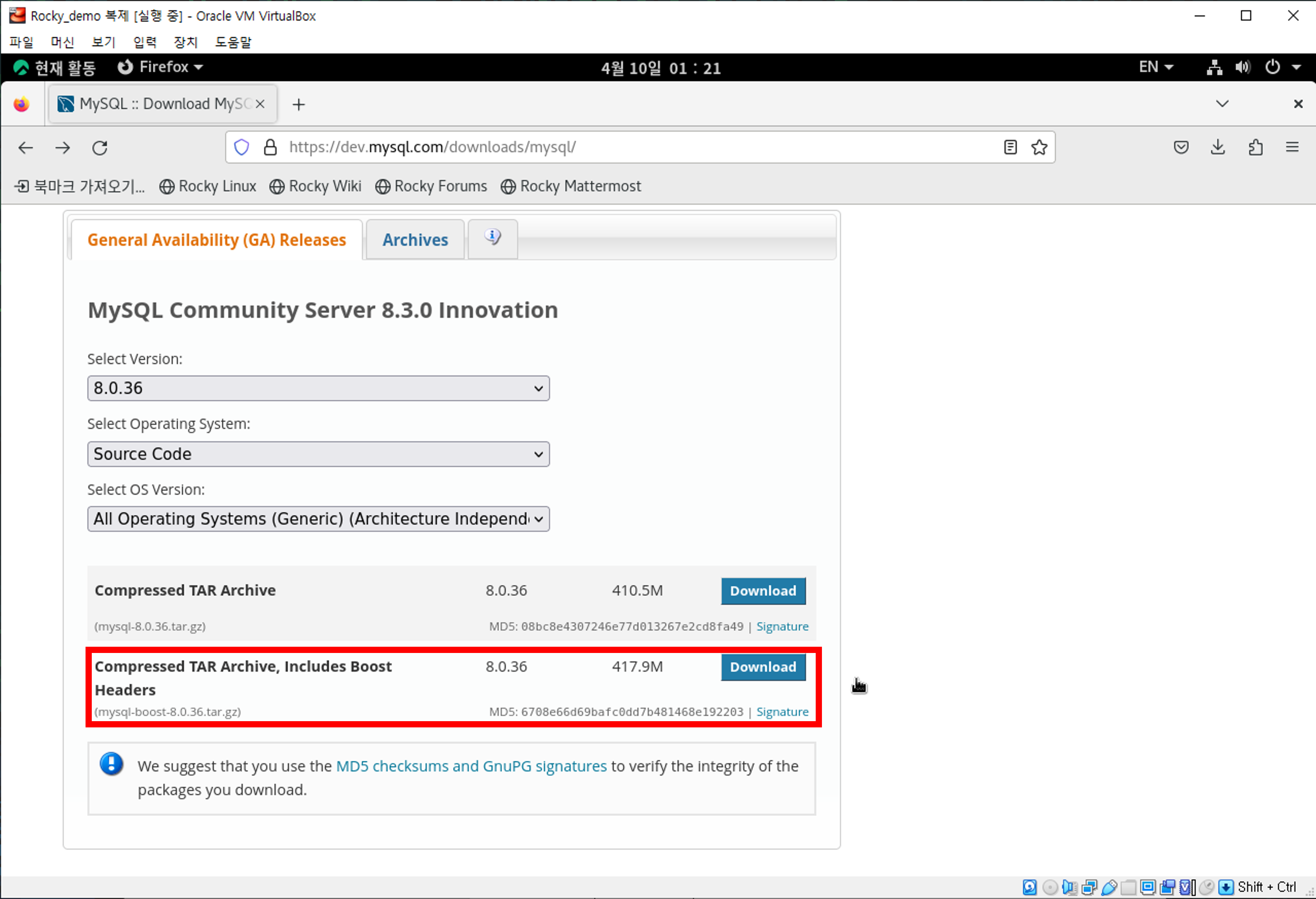1316x899 pixels.
Task: Click the Firefox reload page icon
Action: click(100, 148)
